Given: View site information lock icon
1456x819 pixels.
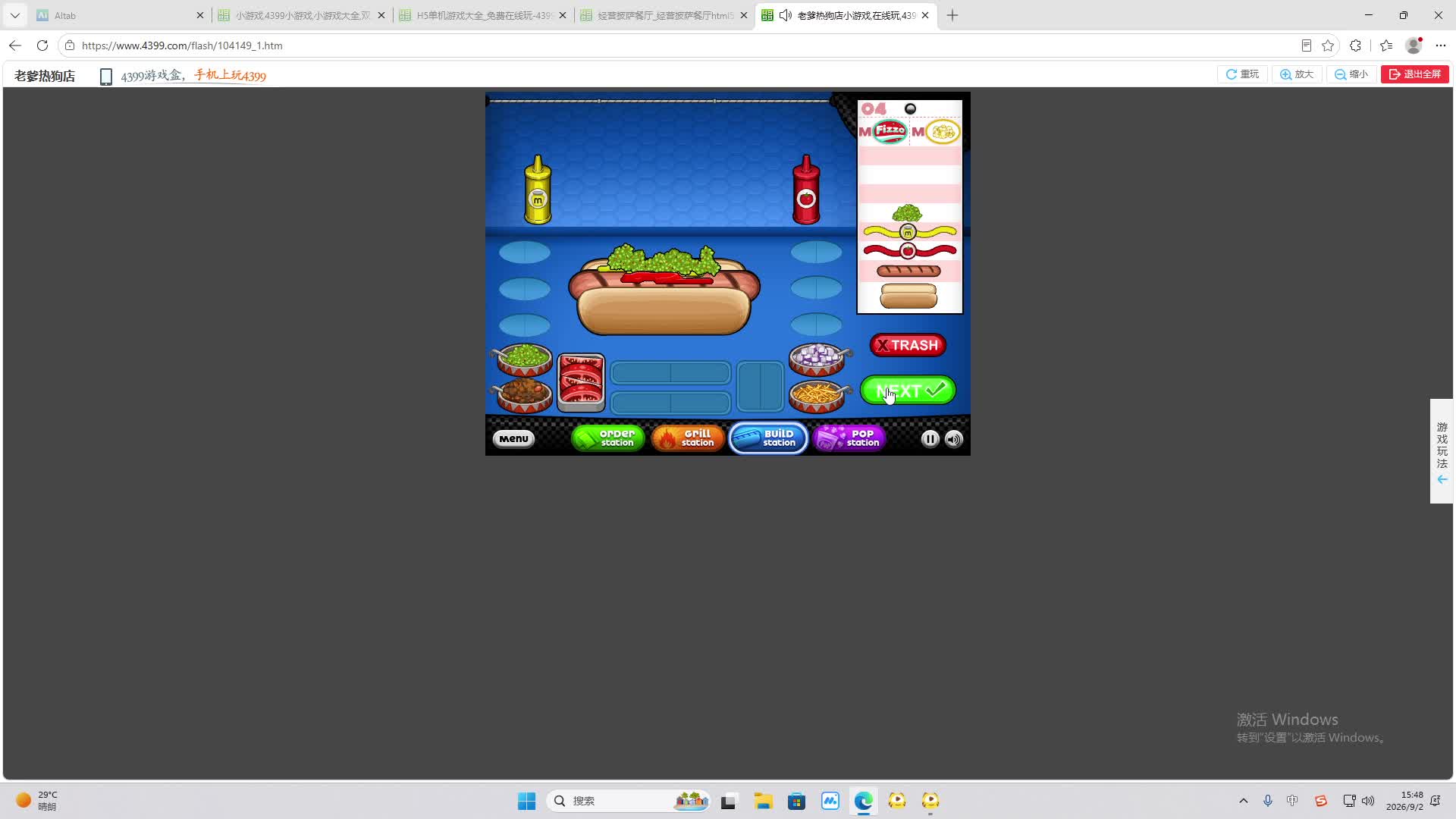Looking at the screenshot, I should click(x=70, y=45).
